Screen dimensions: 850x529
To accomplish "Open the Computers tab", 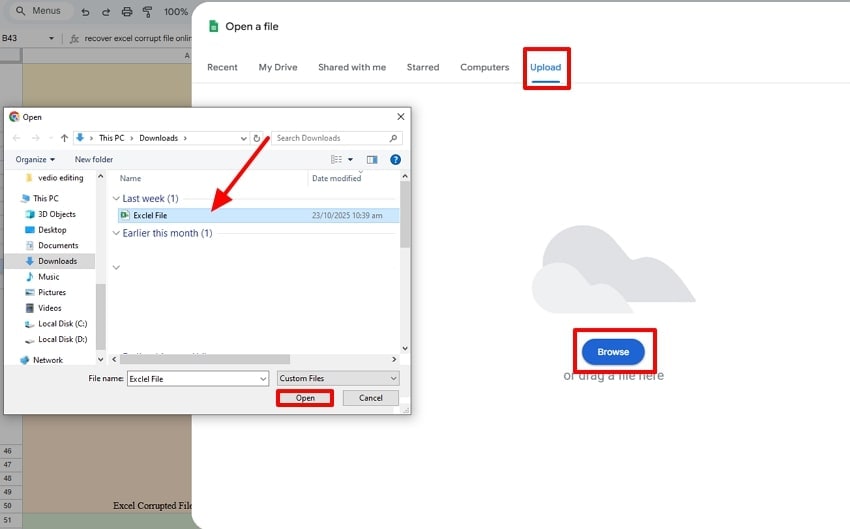I will point(485,67).
